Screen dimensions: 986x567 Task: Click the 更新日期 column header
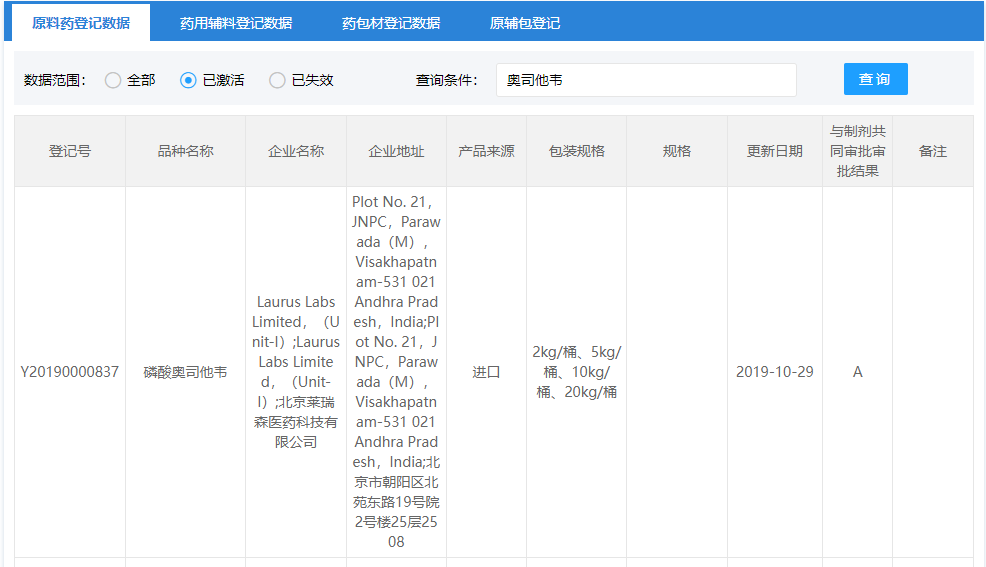coord(774,151)
